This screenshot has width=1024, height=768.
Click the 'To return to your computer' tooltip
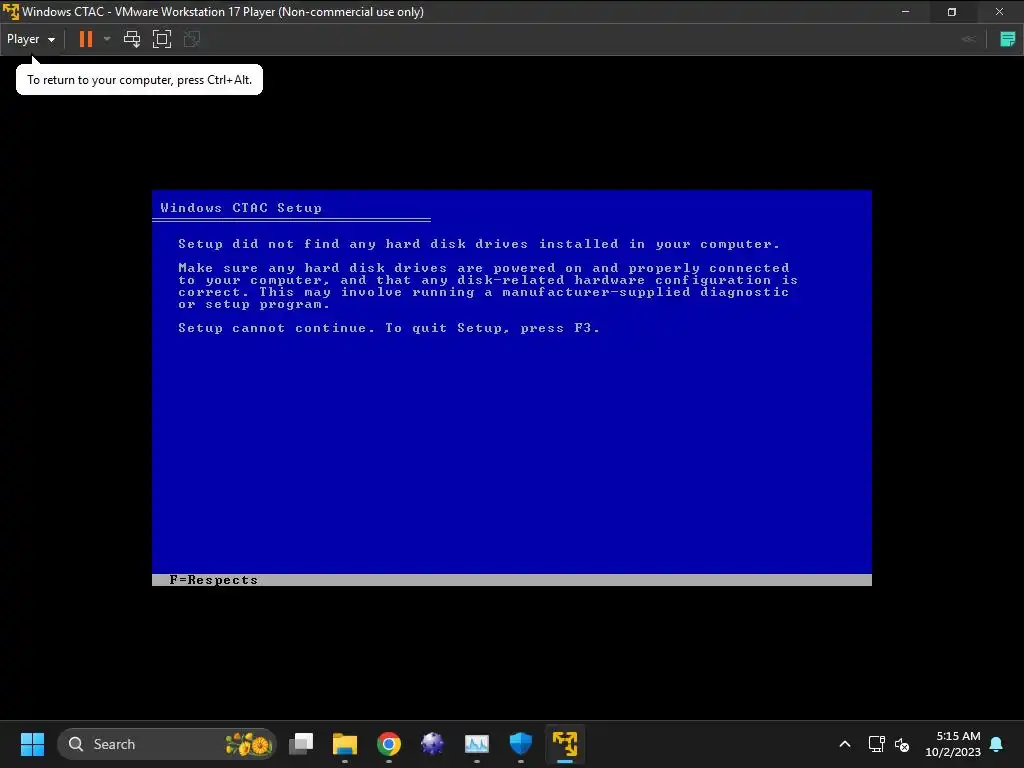coord(139,80)
